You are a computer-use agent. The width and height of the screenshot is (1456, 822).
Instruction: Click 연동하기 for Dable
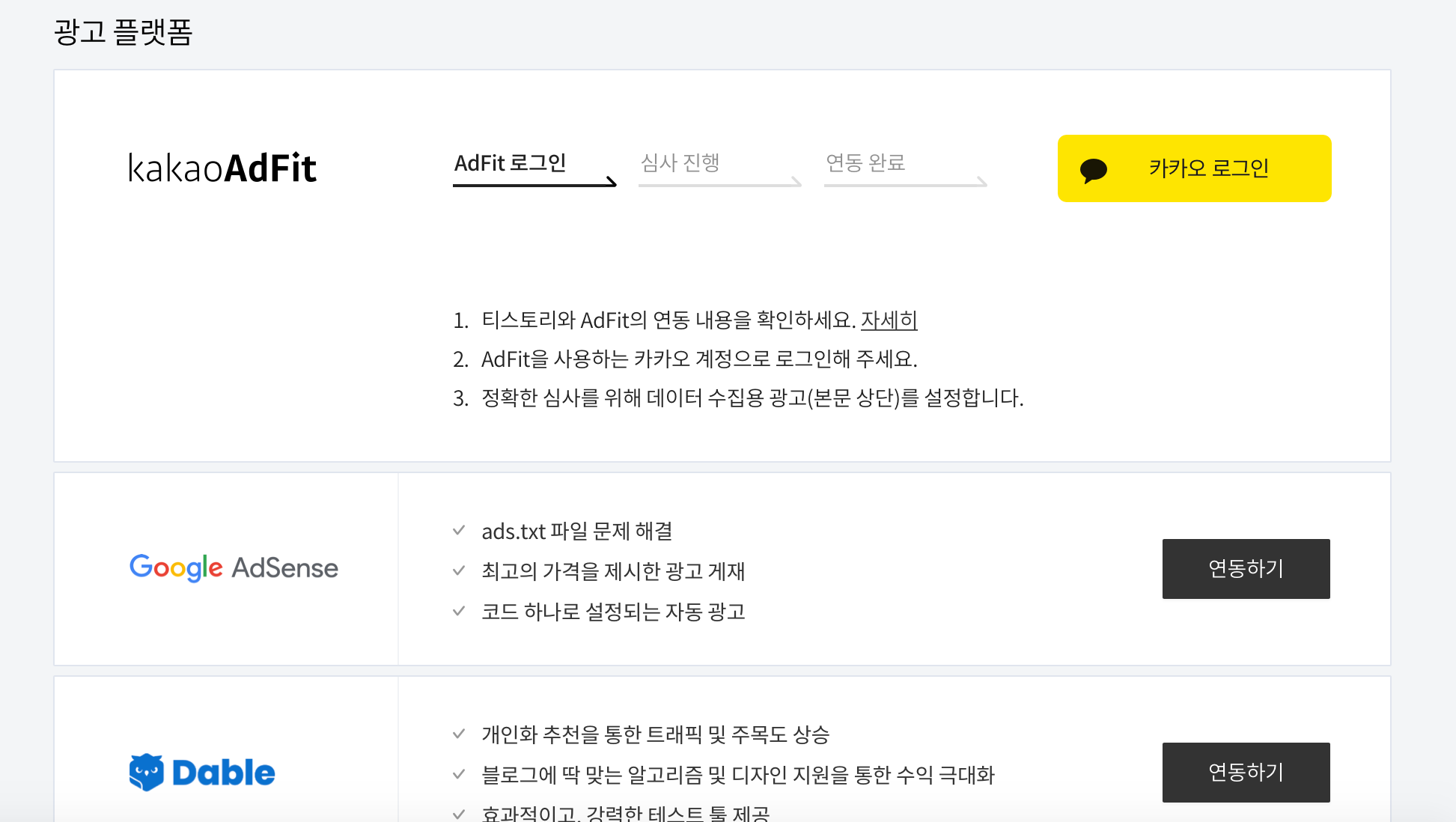(1246, 773)
